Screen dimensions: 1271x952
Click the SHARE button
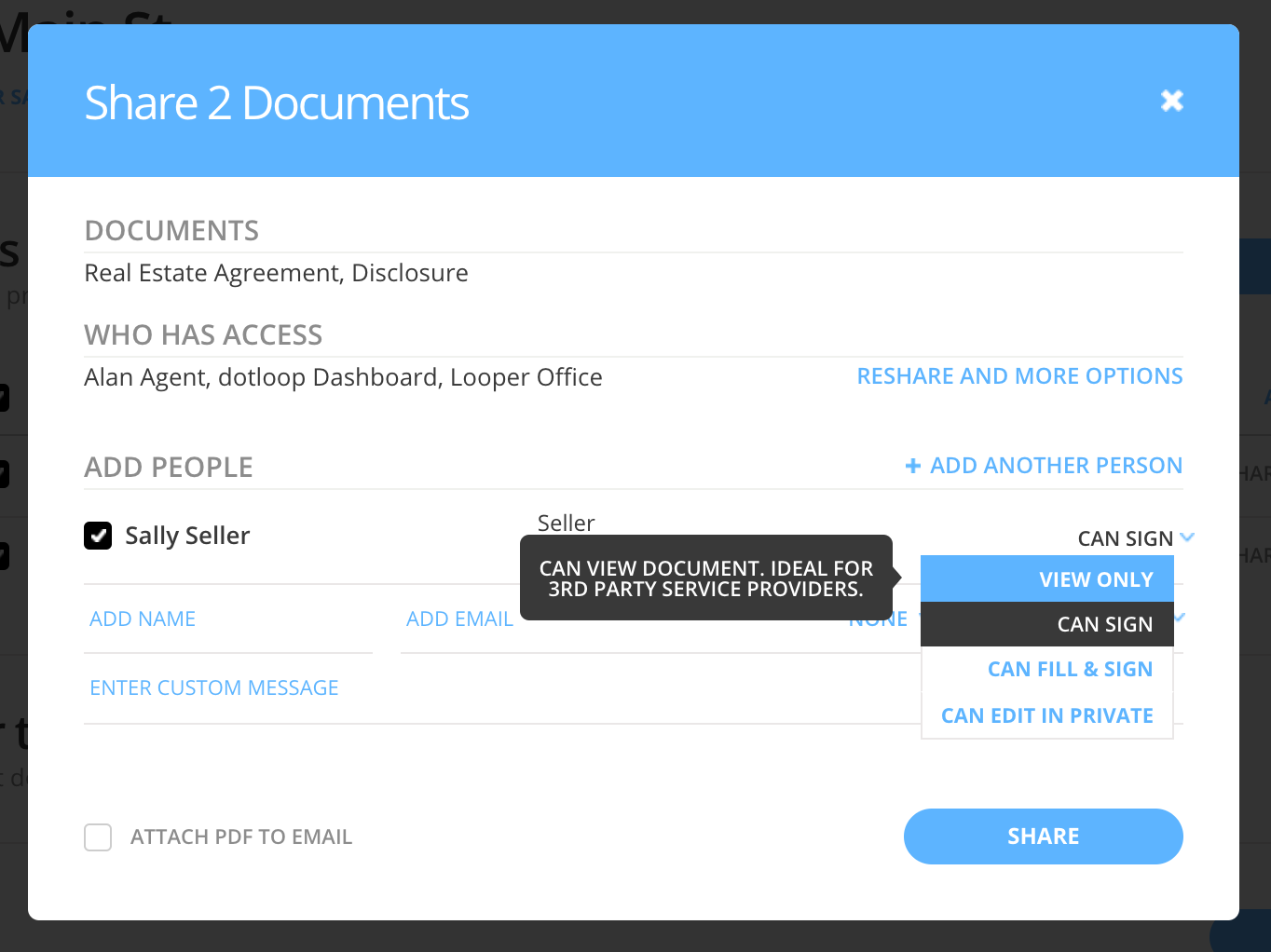[x=1043, y=836]
